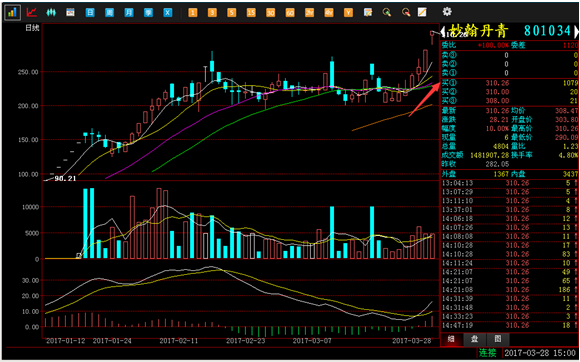Open the candlestick chart icon
Screen dimensions: 580x362
pos(51,12)
